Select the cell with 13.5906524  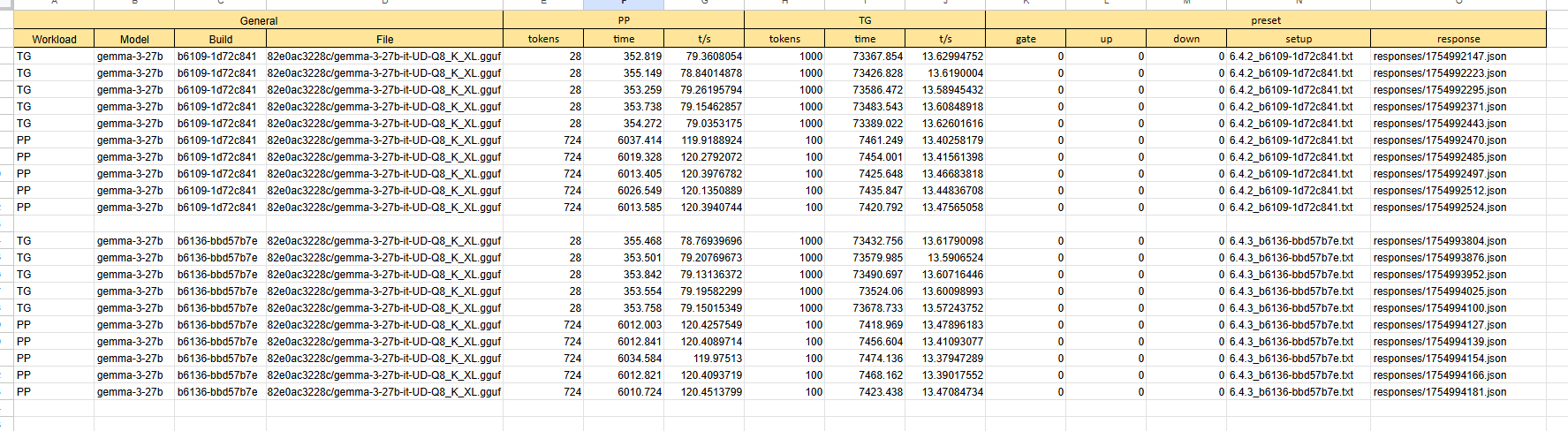[945, 257]
